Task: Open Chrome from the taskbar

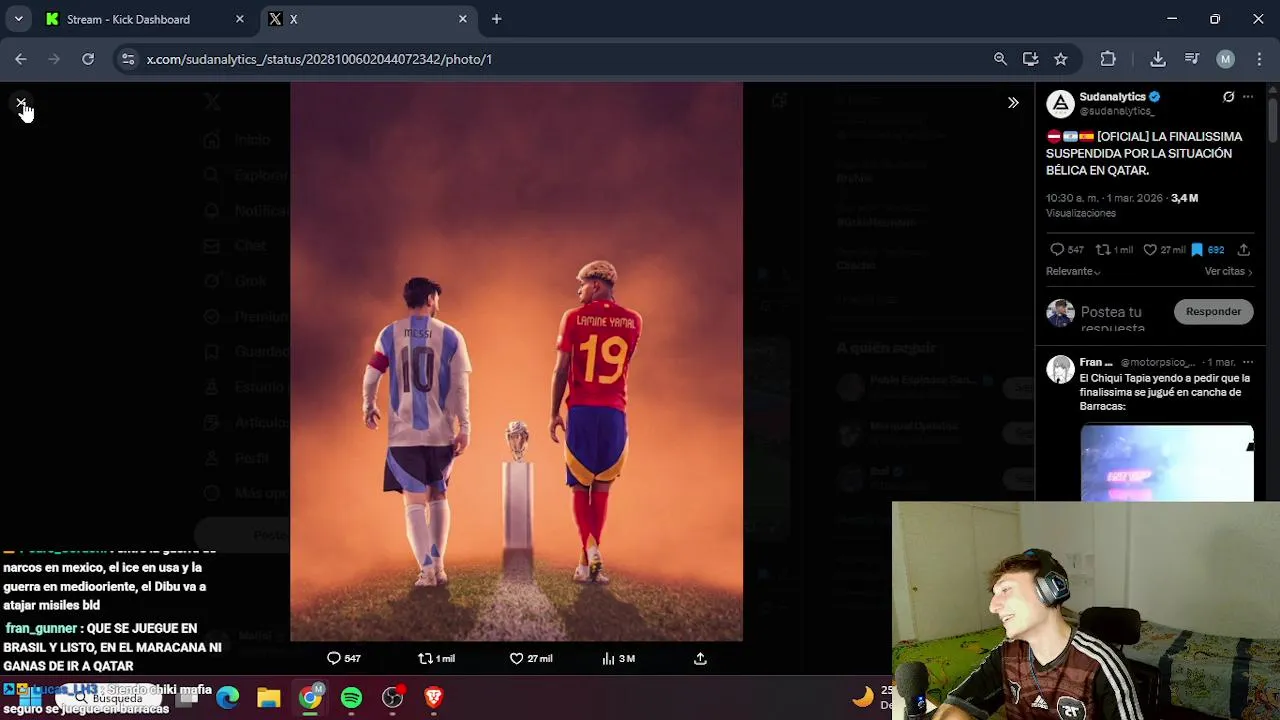Action: tap(310, 697)
